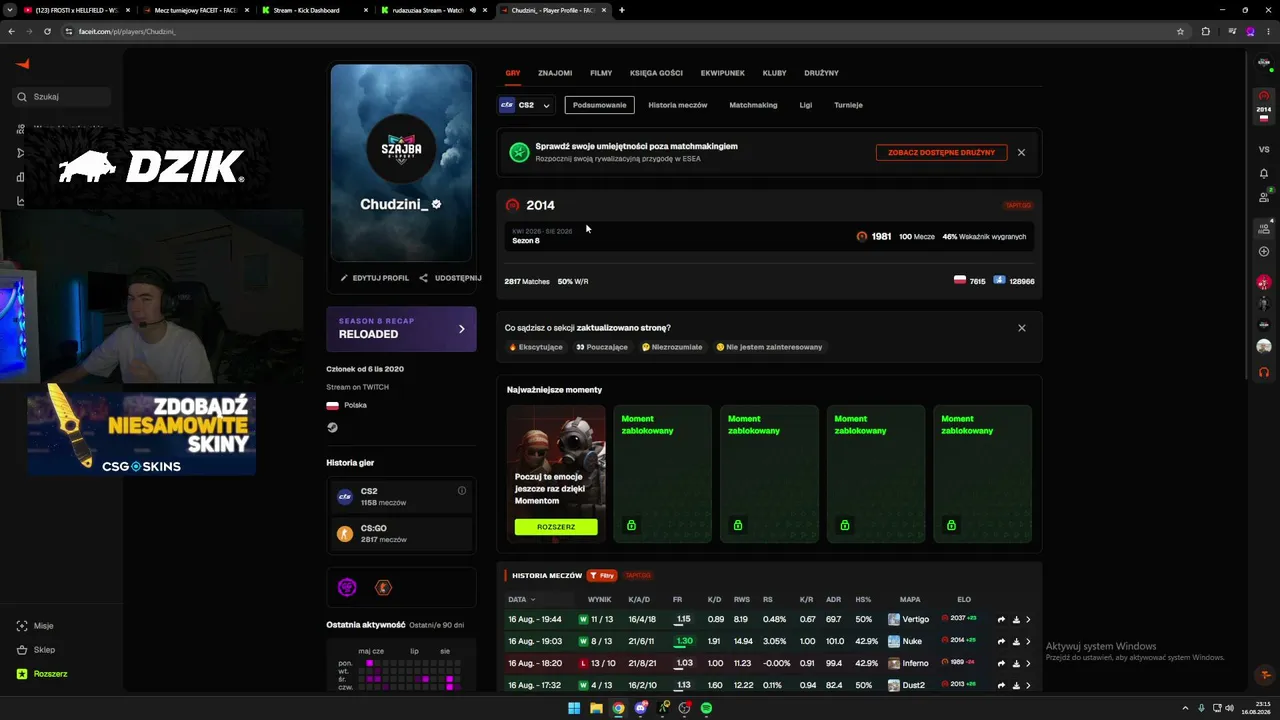Open the CSGO Skins advertisement banner
Image resolution: width=1280 pixels, height=720 pixels.
141,432
